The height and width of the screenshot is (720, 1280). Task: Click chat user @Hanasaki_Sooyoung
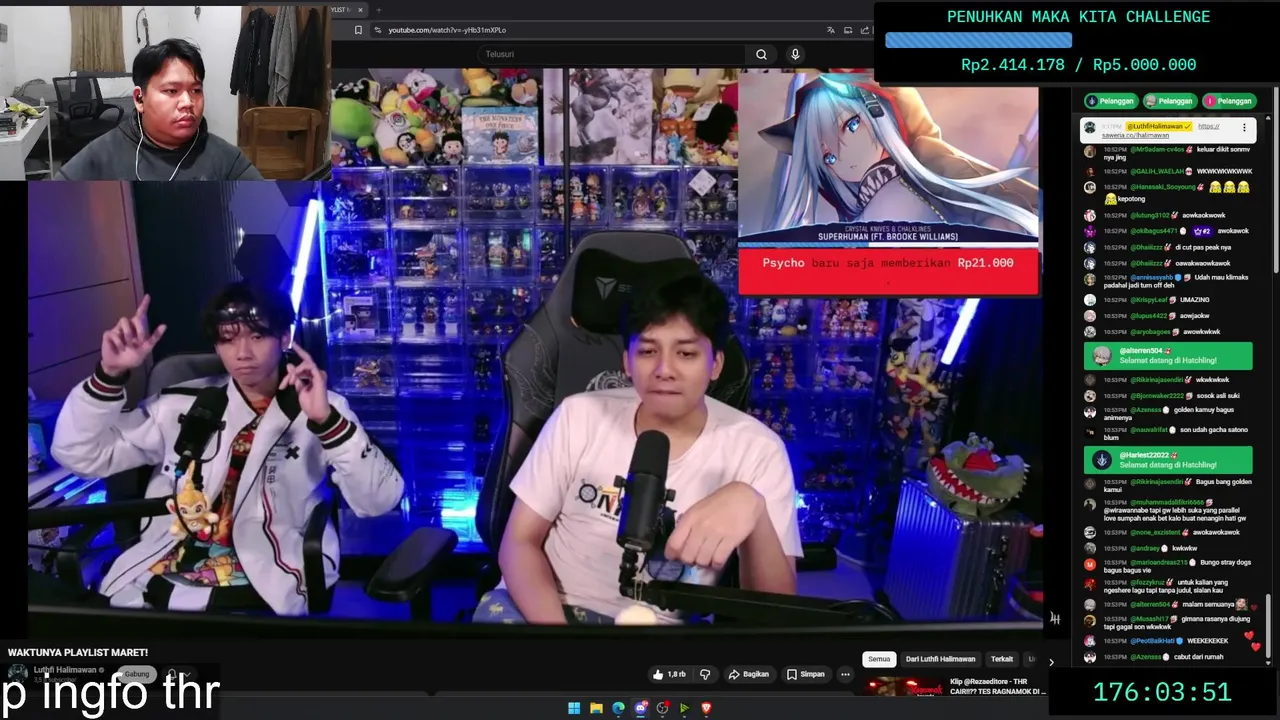[x=1161, y=187]
